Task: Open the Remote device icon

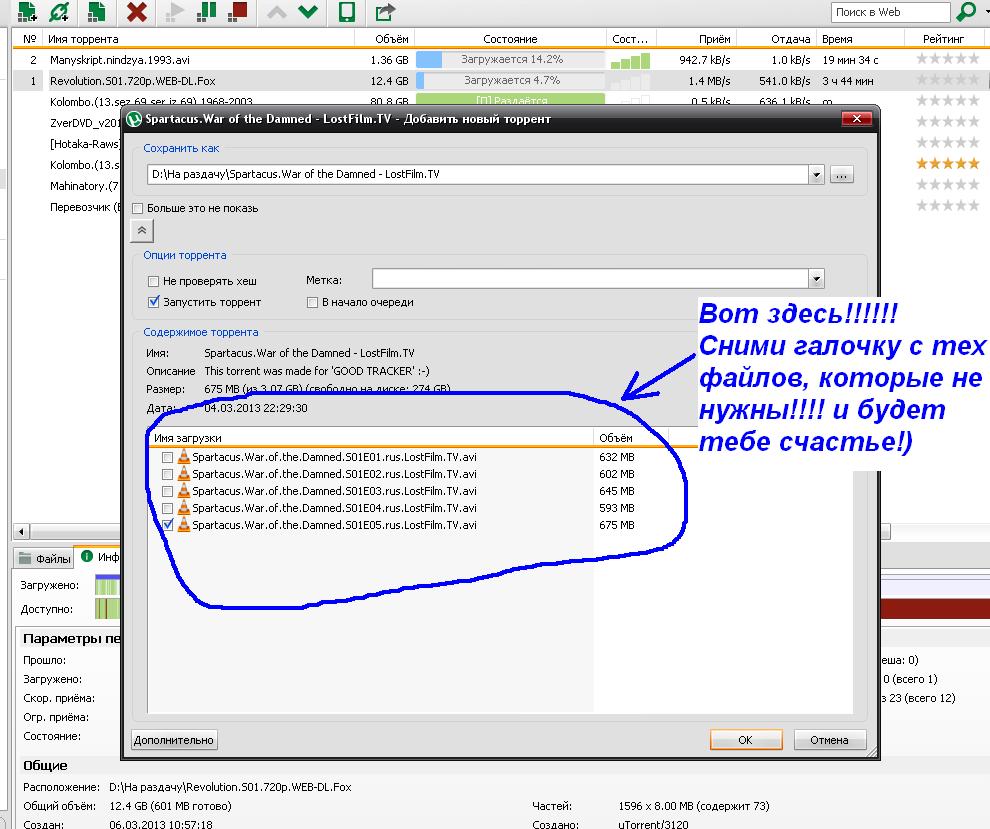Action: point(347,12)
